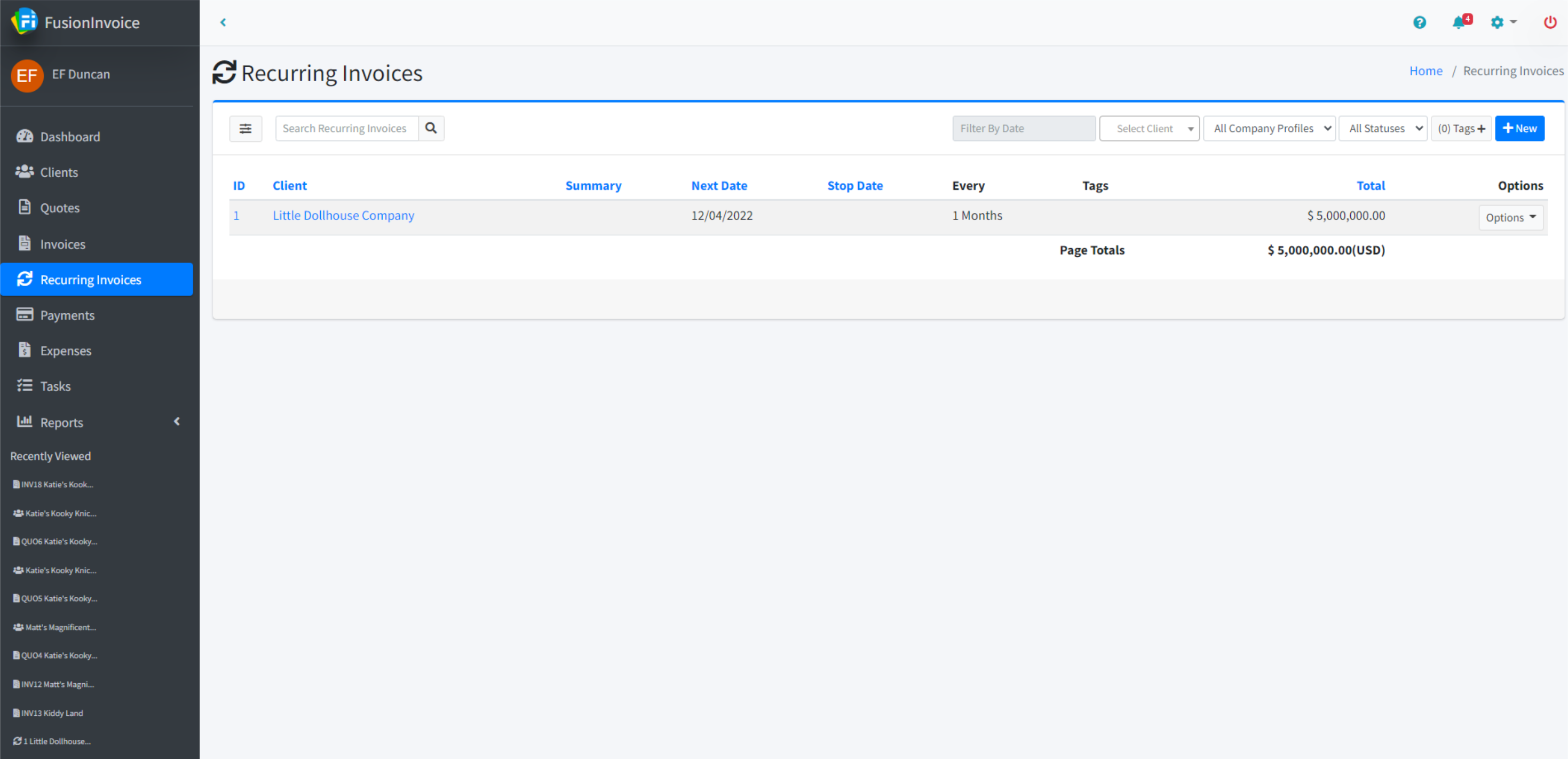Click the New recurring invoice button
This screenshot has height=759, width=1568.
[1519, 129]
